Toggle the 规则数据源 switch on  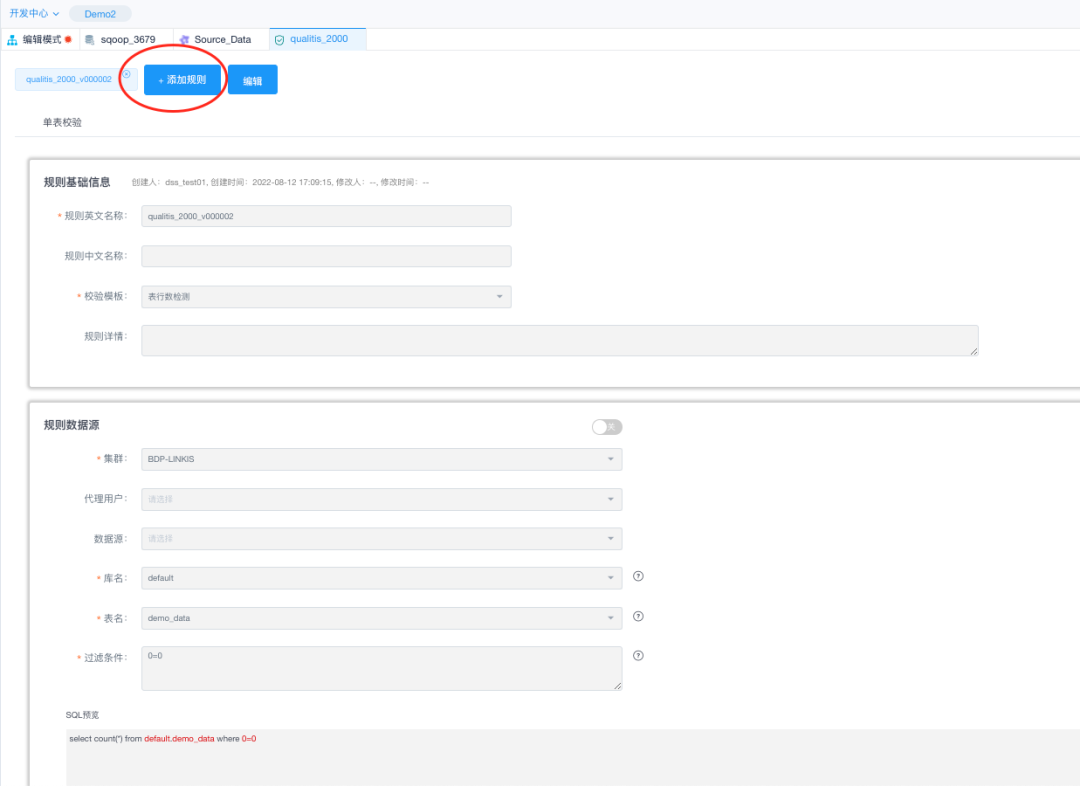point(607,427)
